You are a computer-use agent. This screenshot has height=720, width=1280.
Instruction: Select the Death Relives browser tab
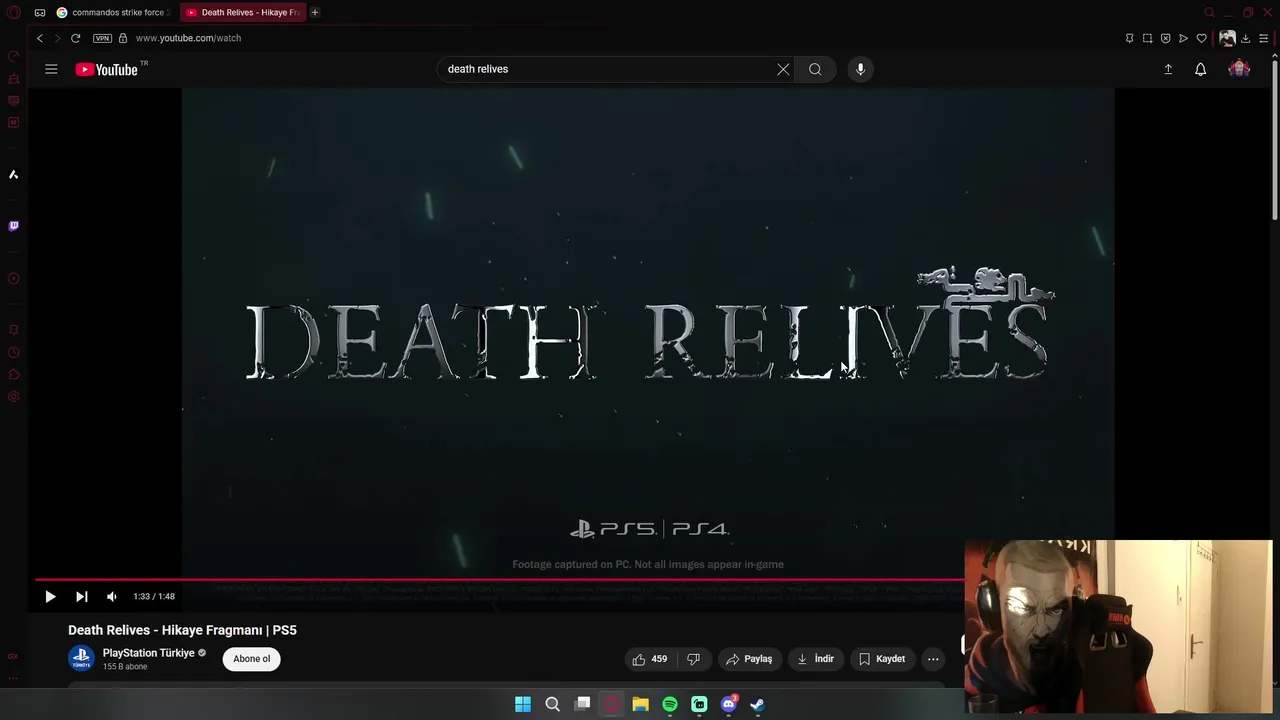(243, 12)
